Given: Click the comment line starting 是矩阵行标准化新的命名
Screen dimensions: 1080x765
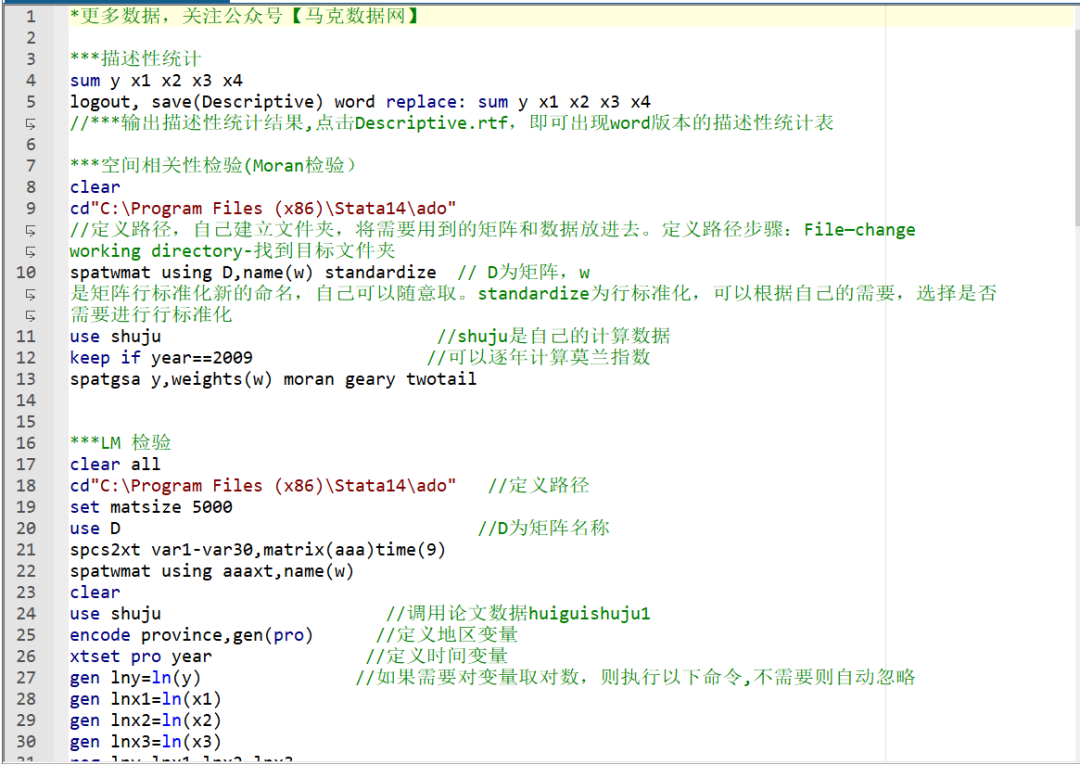Looking at the screenshot, I should 533,294.
